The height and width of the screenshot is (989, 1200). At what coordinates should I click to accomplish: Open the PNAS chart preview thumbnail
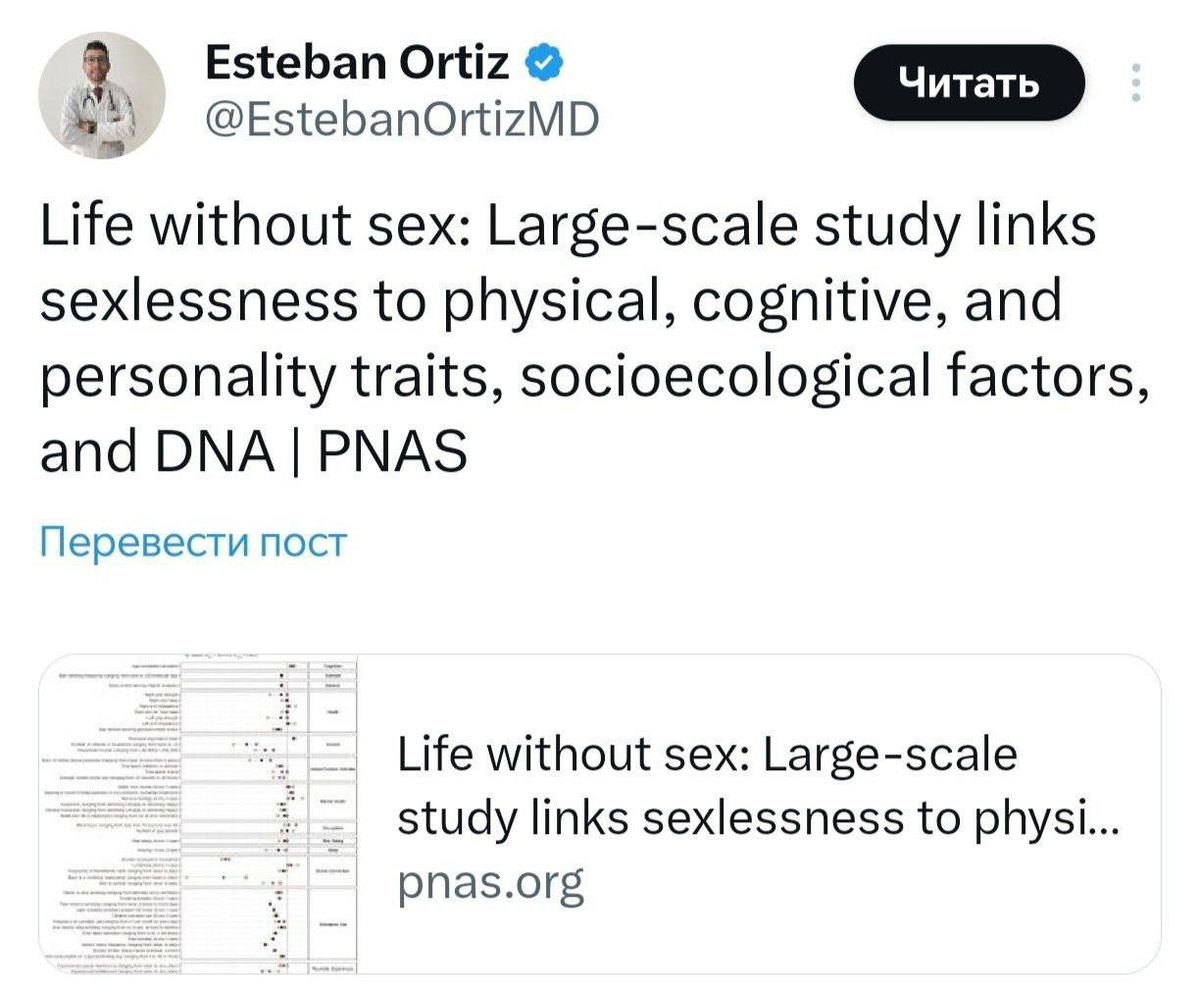[200, 814]
